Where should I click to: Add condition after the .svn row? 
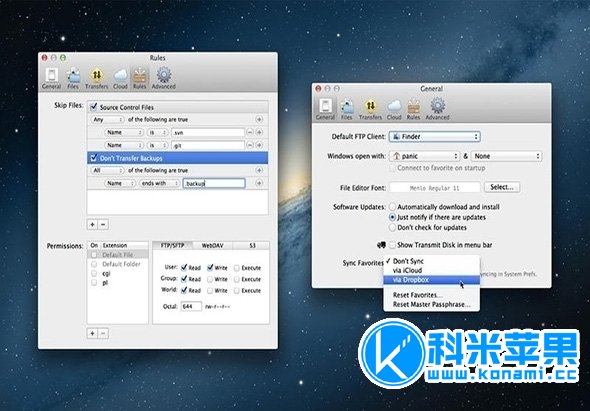point(259,132)
